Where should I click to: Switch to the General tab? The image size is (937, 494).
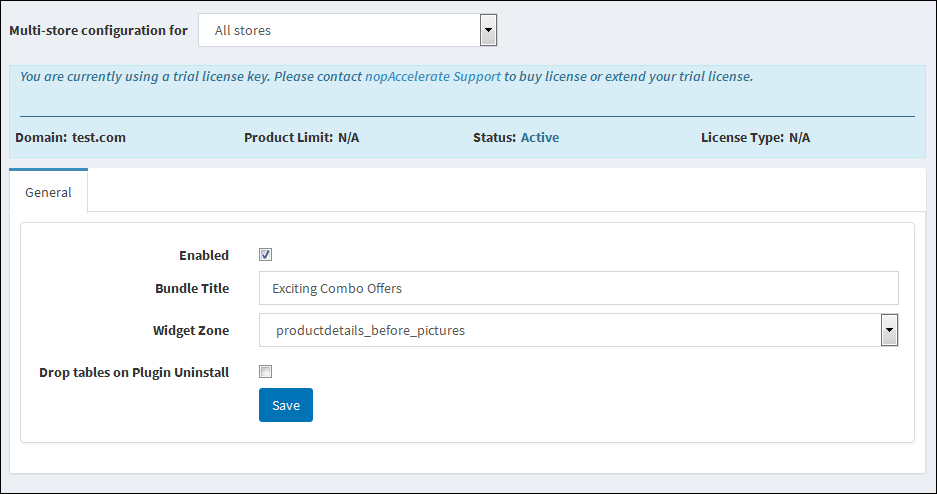pyautogui.click(x=48, y=191)
